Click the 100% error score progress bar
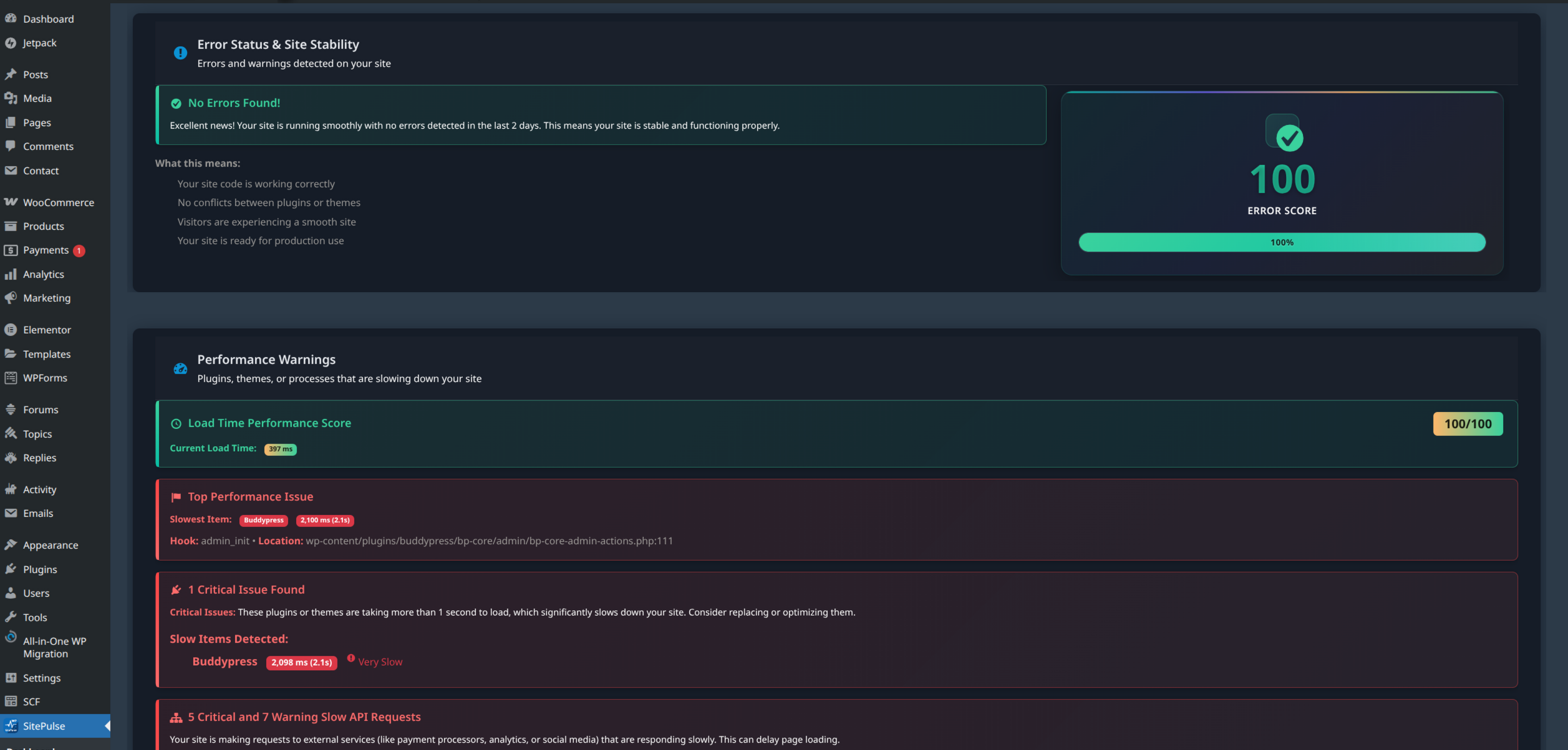This screenshot has width=1568, height=750. pos(1281,242)
